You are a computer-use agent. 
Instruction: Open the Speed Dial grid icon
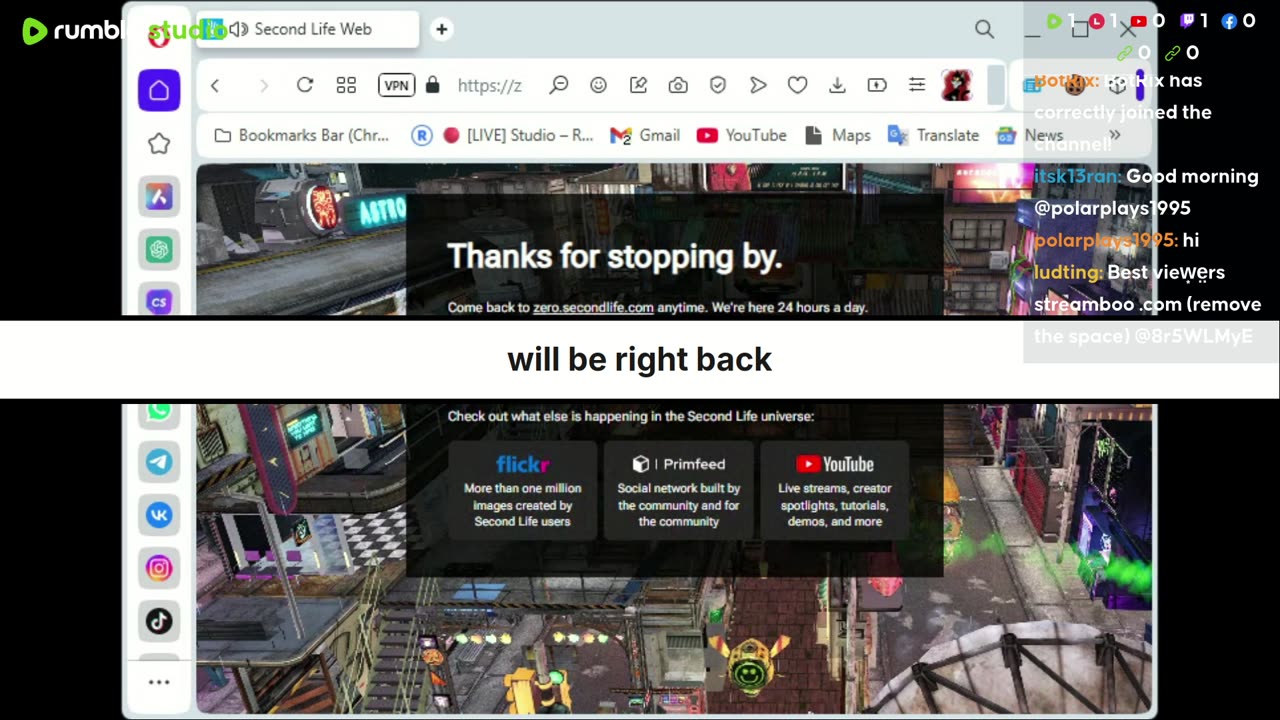click(346, 86)
